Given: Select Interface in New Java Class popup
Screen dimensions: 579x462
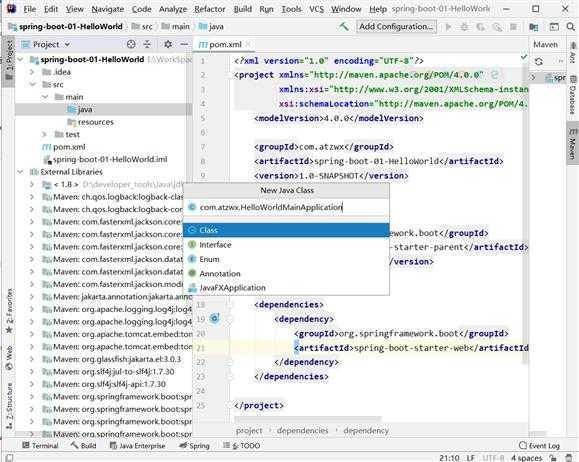Looking at the screenshot, I should [286, 245].
